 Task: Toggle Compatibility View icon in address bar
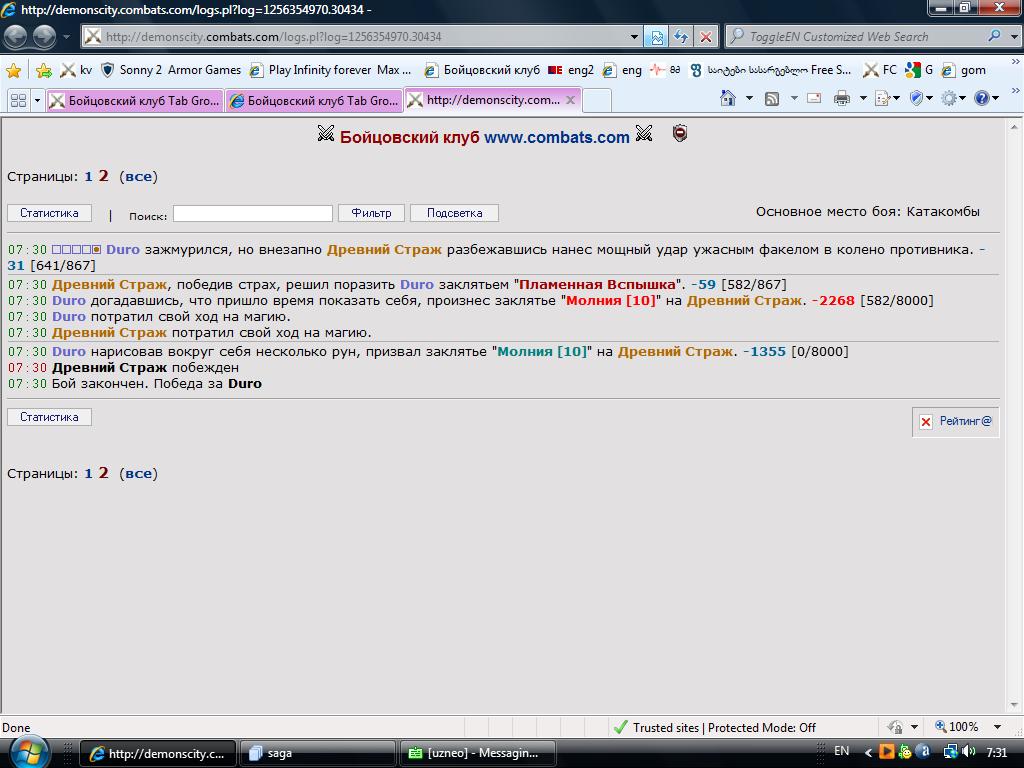click(x=656, y=37)
